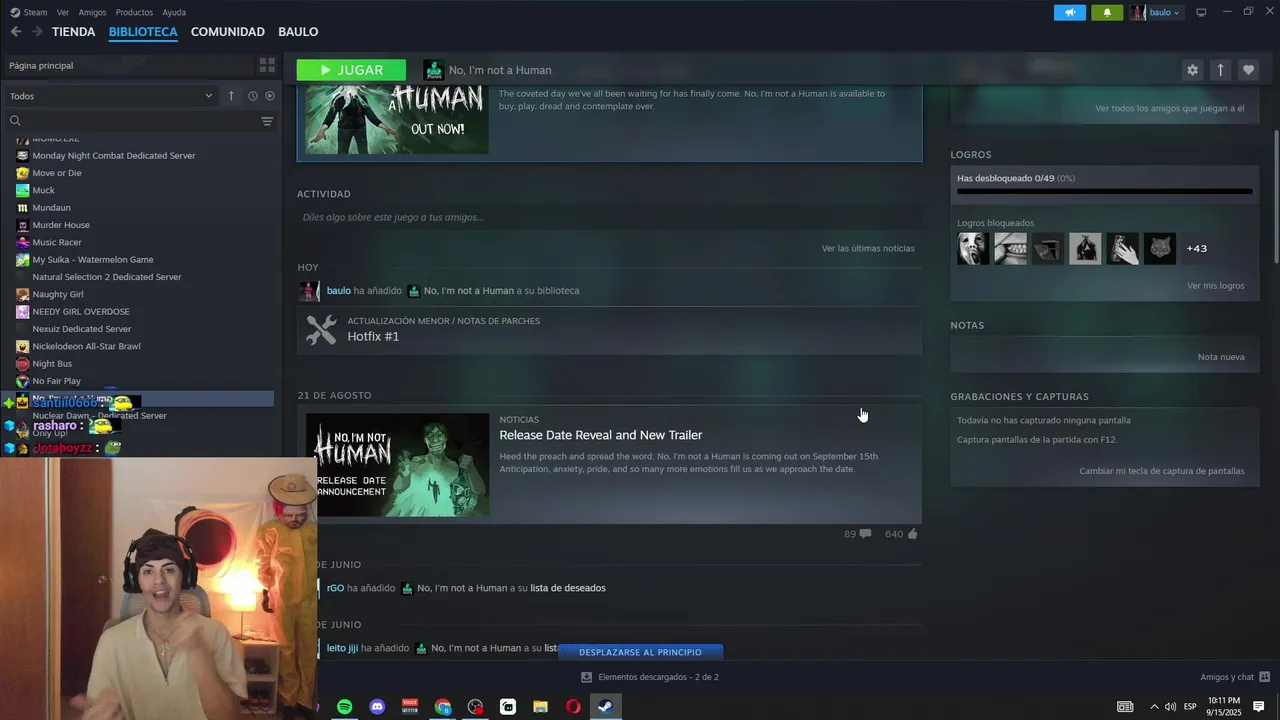Screen dimensions: 1280x720
Task: Toggle the recent activity clock filter
Action: tap(253, 96)
